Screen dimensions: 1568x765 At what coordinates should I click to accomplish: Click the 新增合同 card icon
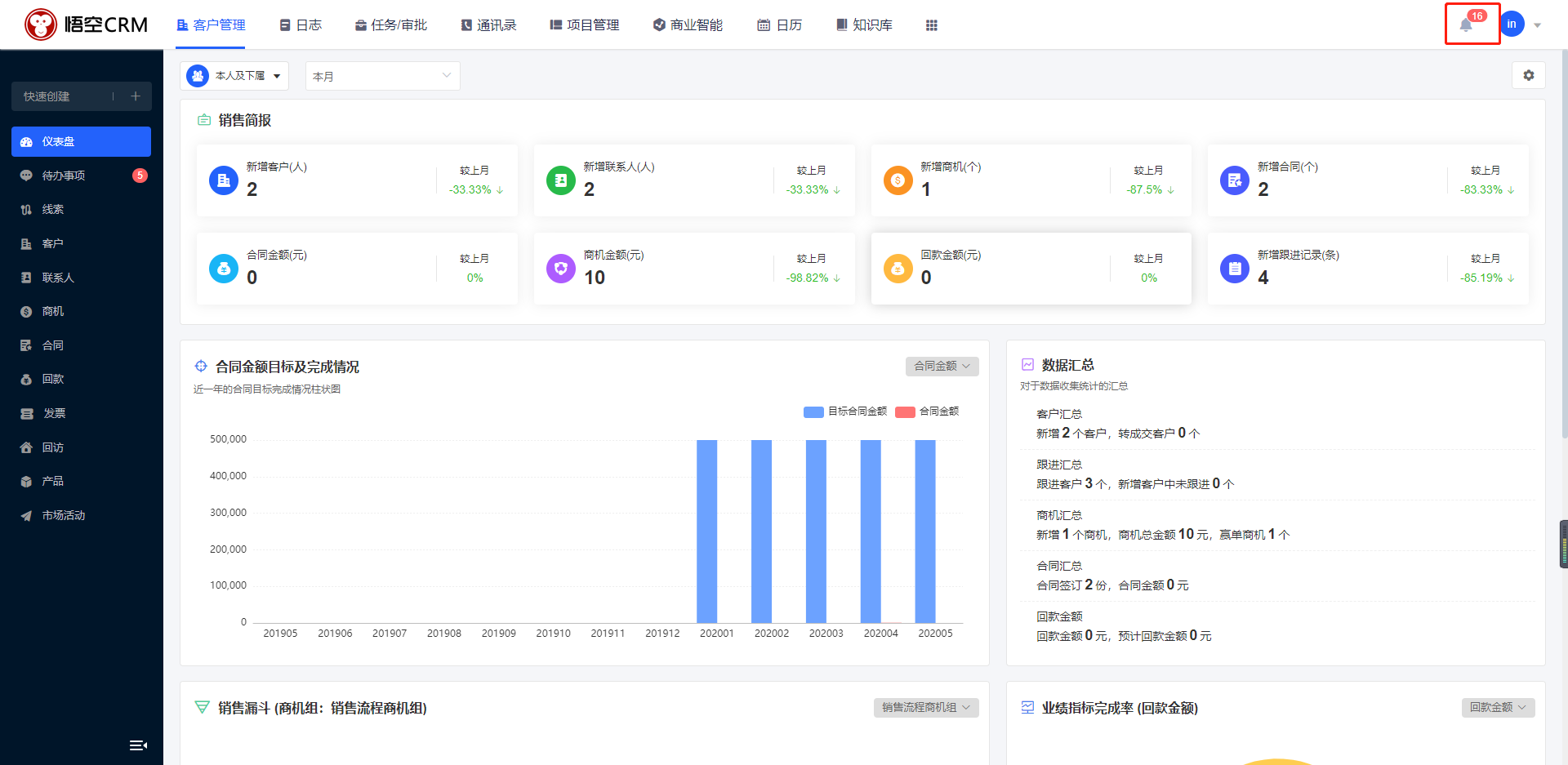(1235, 180)
